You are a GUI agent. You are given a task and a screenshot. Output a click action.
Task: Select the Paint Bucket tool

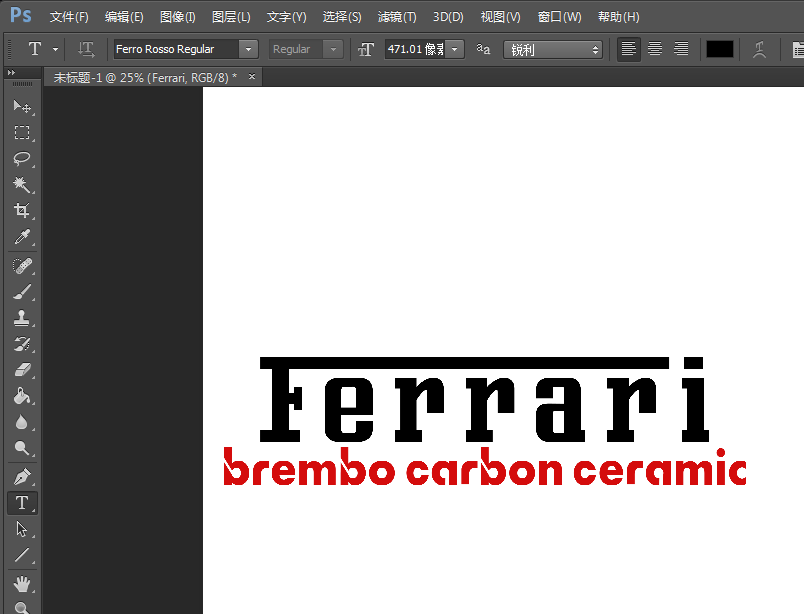click(x=22, y=396)
